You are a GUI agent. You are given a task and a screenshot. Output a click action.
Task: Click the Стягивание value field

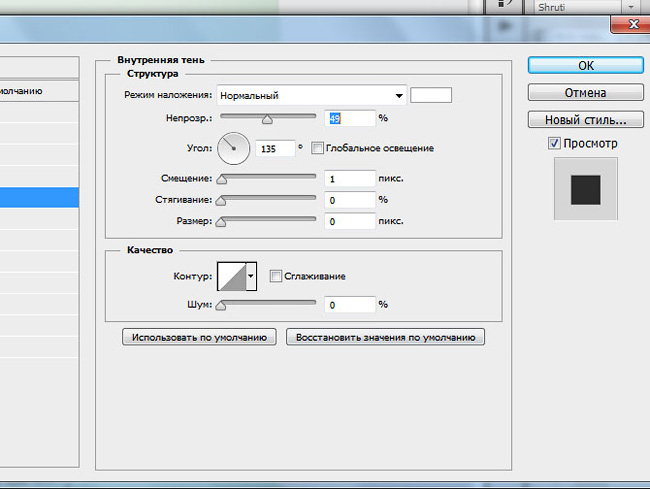(350, 200)
